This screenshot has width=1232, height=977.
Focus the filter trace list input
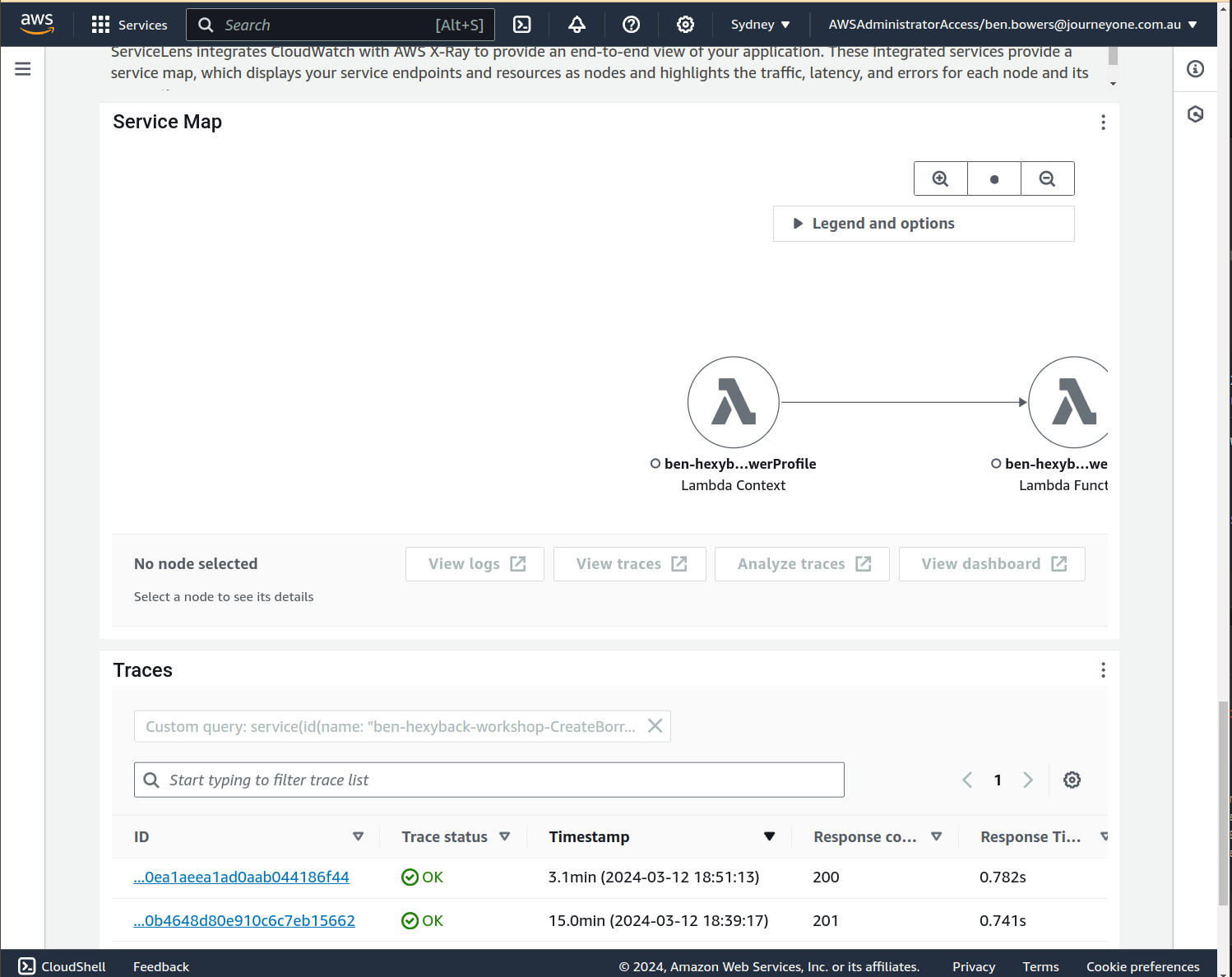coord(489,780)
